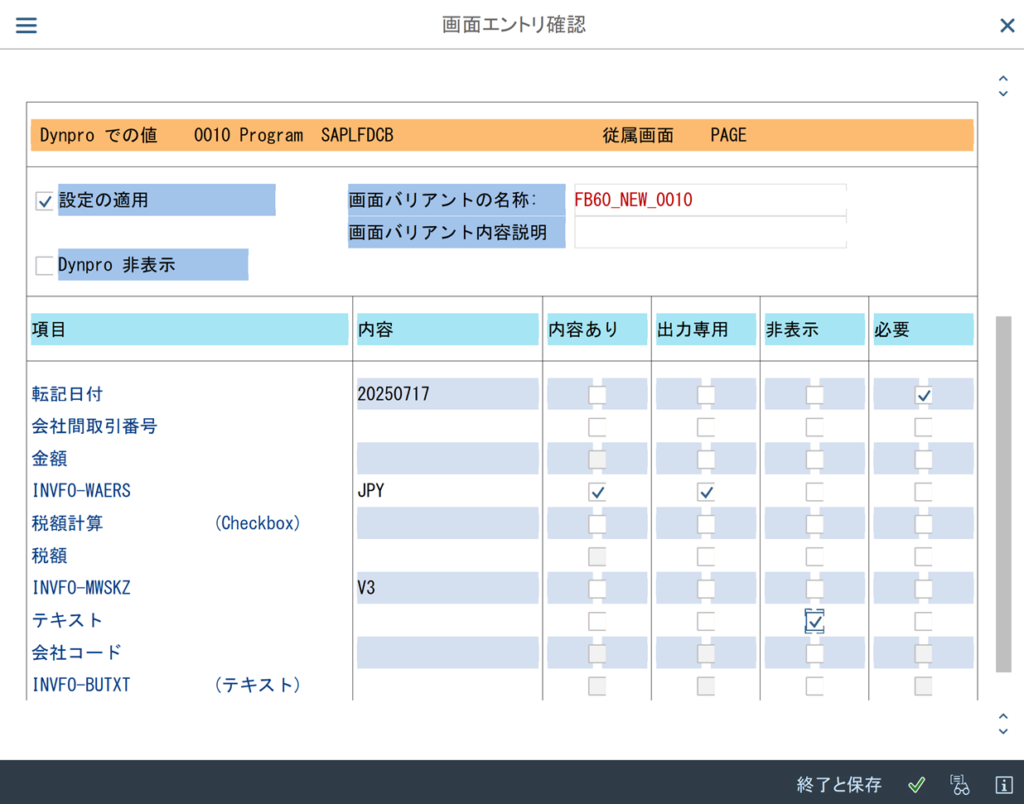Click the 項目 column header
The image size is (1024, 804).
(189, 329)
